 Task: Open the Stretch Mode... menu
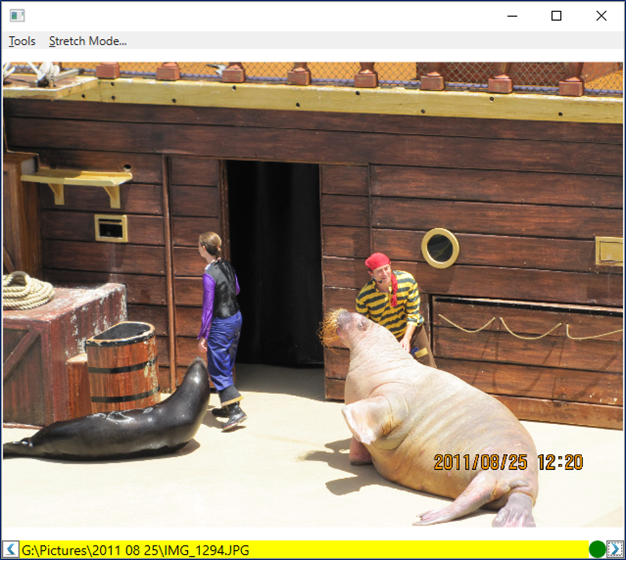coord(88,41)
